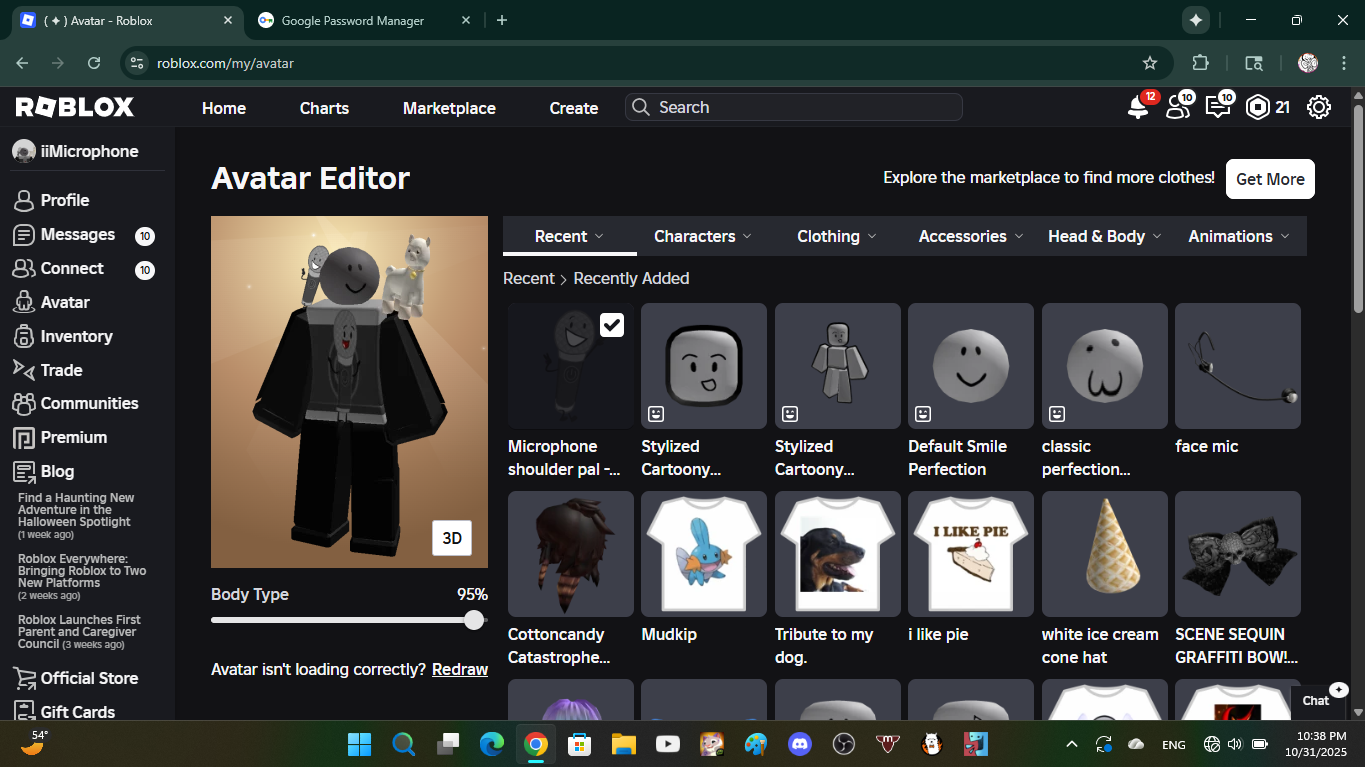The height and width of the screenshot is (767, 1365).
Task: Click the Body Type slider handle
Action: 474,620
